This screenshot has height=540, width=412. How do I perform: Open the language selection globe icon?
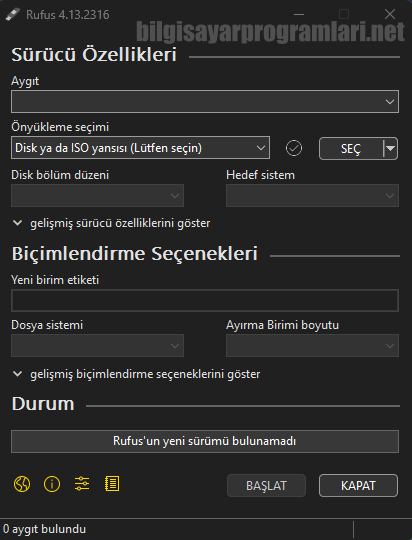click(x=22, y=484)
